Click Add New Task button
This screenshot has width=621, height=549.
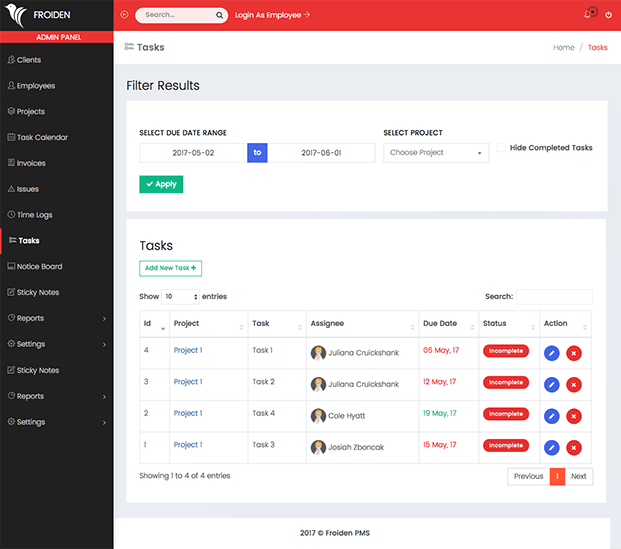(170, 268)
